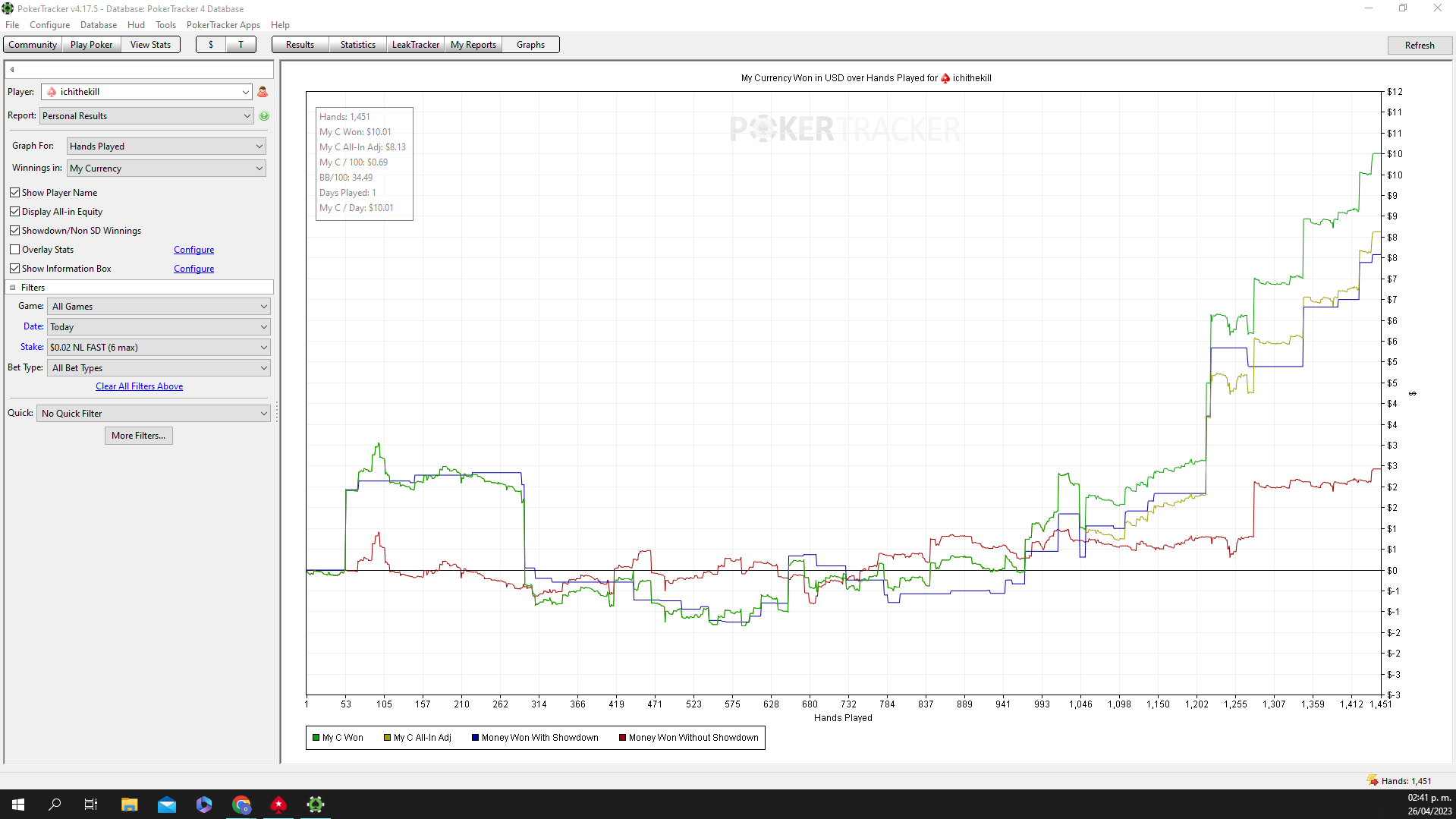This screenshot has width=1456, height=819.
Task: Open the Database menu
Action: coord(99,25)
